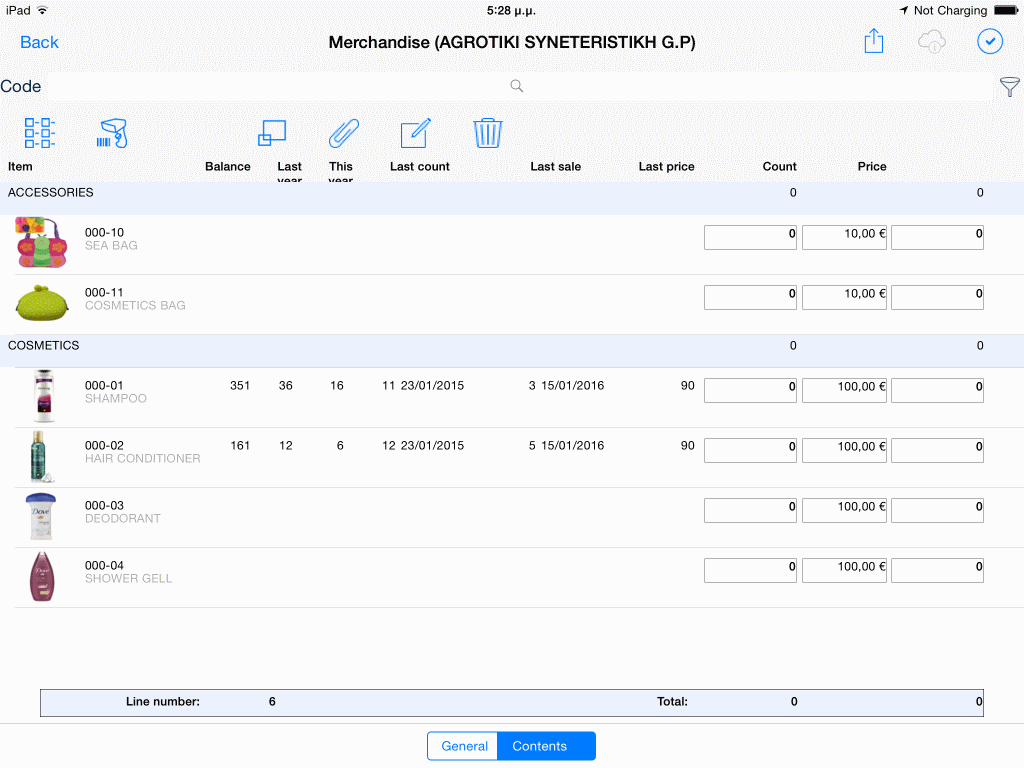Switch to the General tab
Image resolution: width=1024 pixels, height=768 pixels.
click(463, 746)
